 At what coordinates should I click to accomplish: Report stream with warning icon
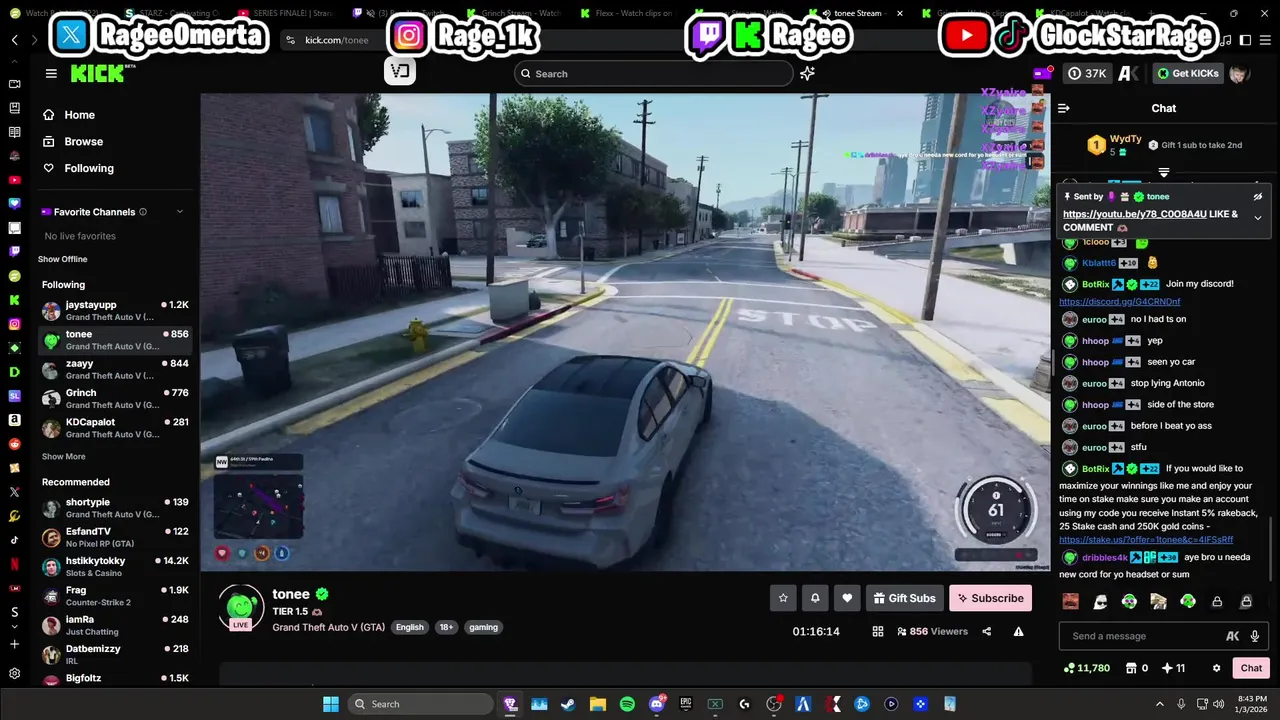(x=1018, y=632)
